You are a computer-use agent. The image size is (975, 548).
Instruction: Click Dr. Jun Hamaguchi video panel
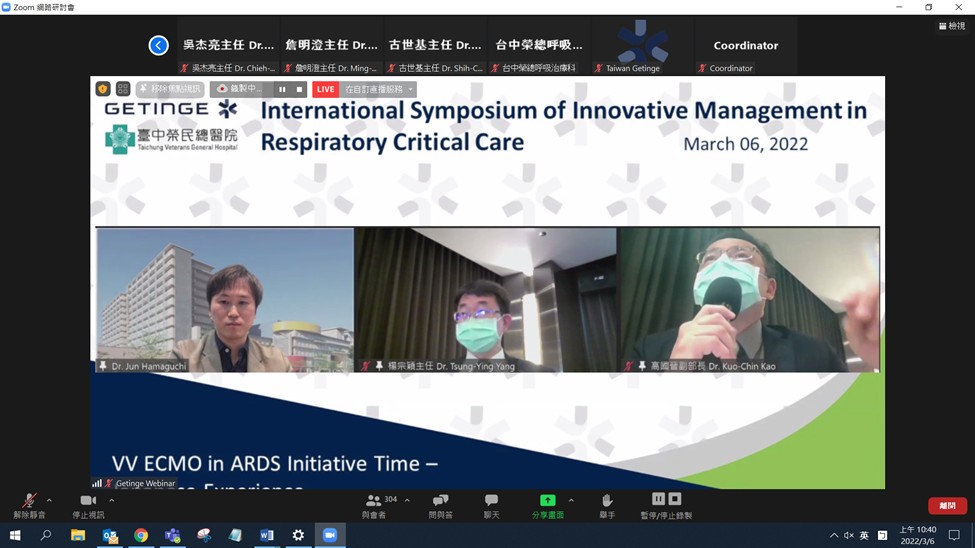225,300
